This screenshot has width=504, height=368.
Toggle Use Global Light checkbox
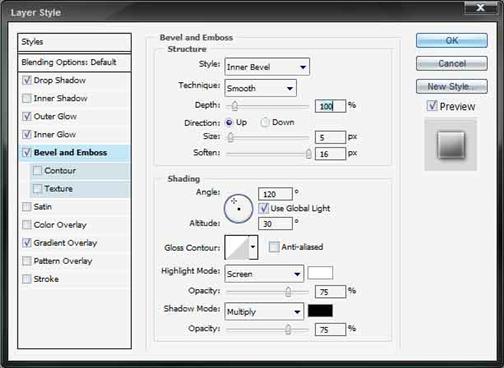[x=264, y=208]
